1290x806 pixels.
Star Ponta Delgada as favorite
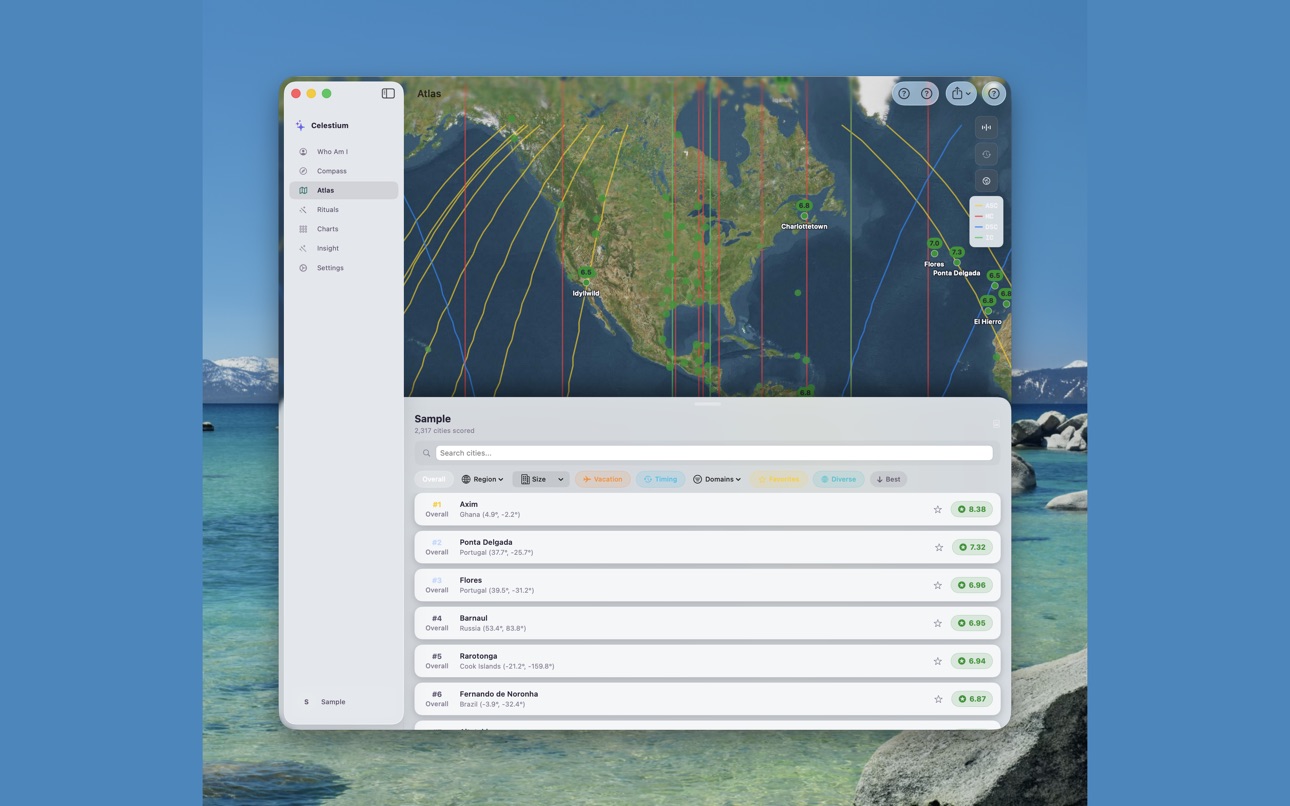coord(938,548)
